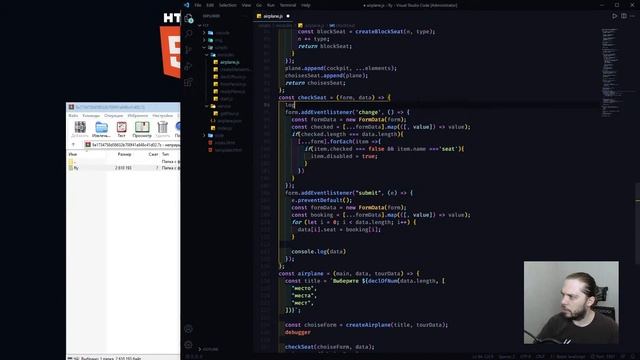Click the code minimap in the editor

click(x=616, y=73)
